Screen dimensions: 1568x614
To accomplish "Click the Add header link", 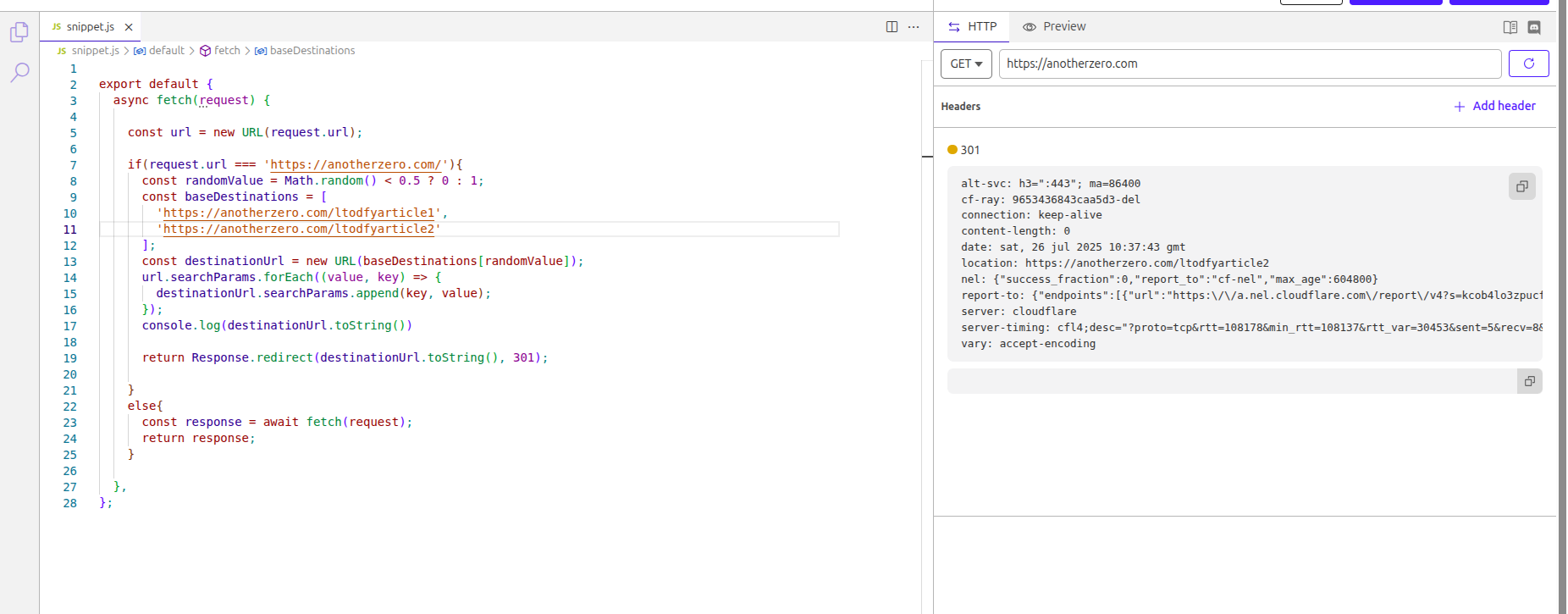I will [1494, 106].
